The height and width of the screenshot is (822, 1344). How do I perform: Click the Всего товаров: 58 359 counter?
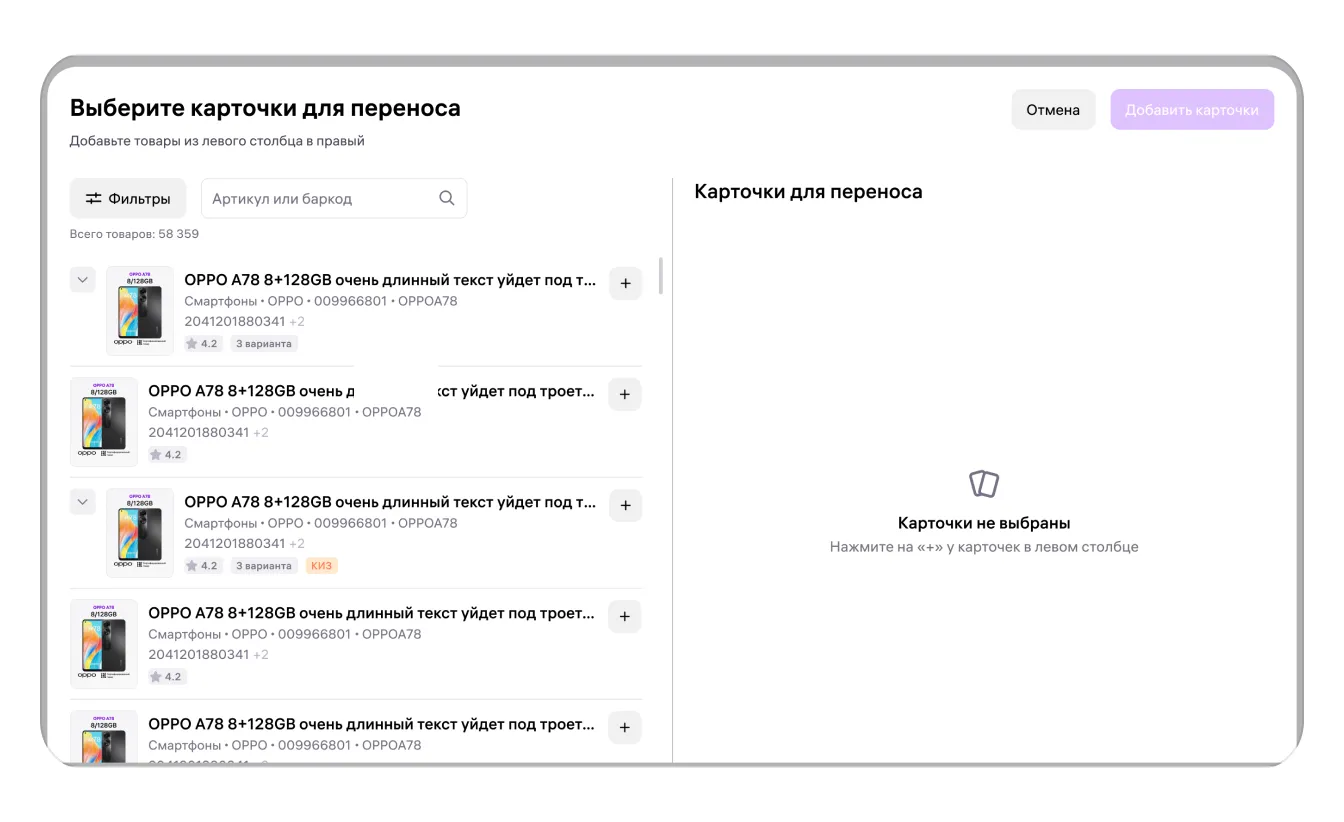[134, 234]
